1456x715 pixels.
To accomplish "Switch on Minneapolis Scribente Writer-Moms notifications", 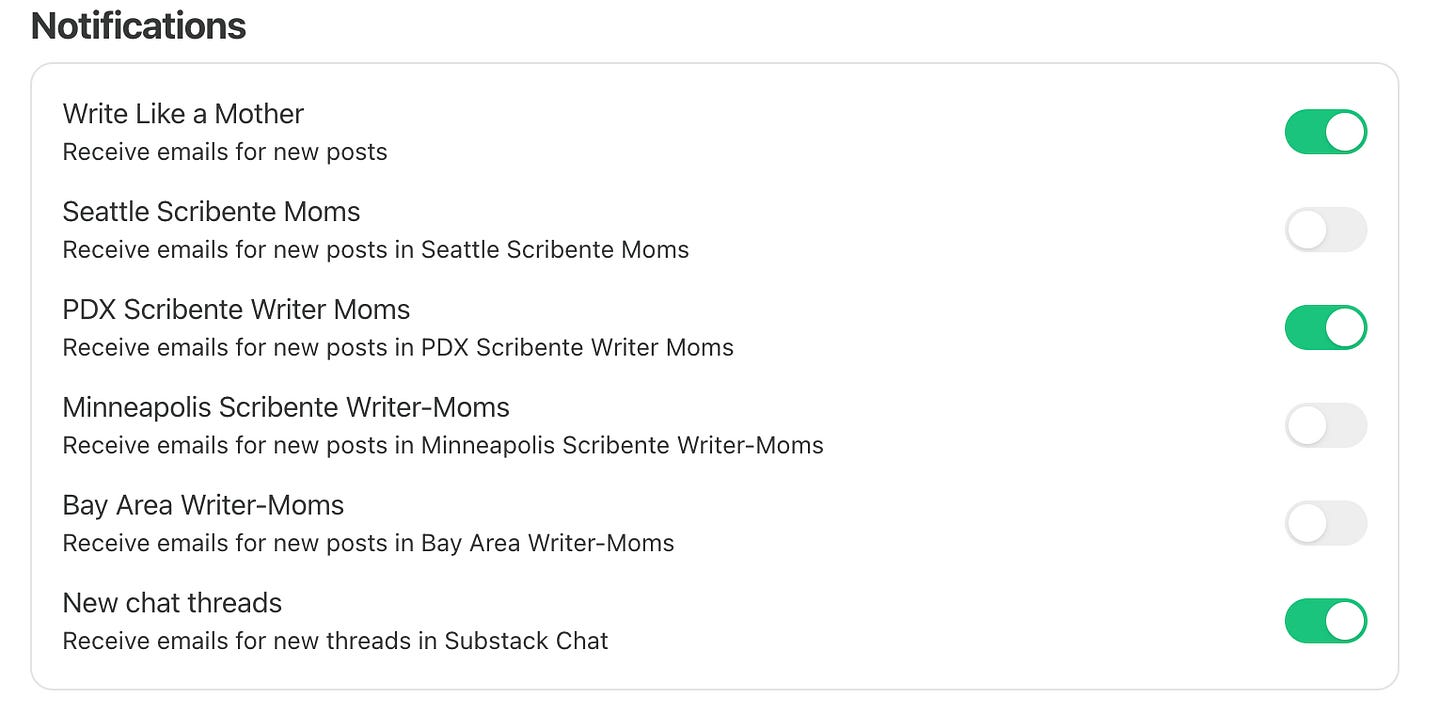I will point(1325,425).
